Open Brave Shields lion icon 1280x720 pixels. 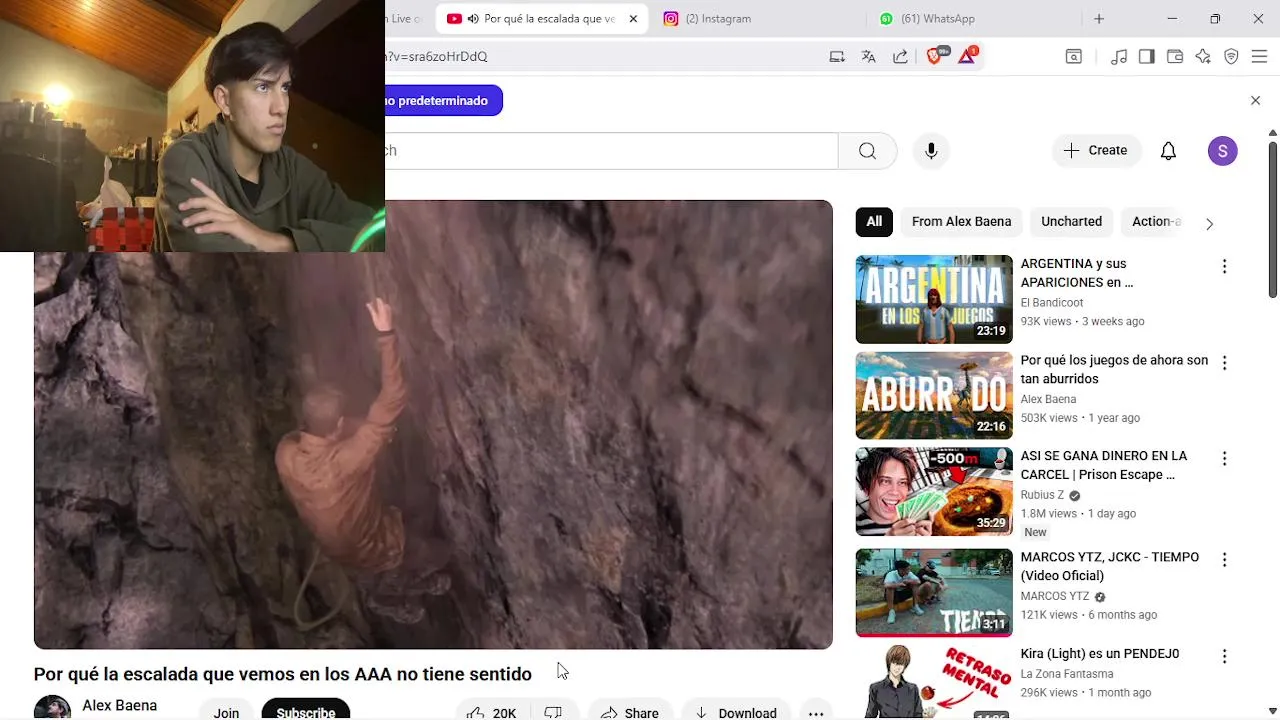coord(935,57)
